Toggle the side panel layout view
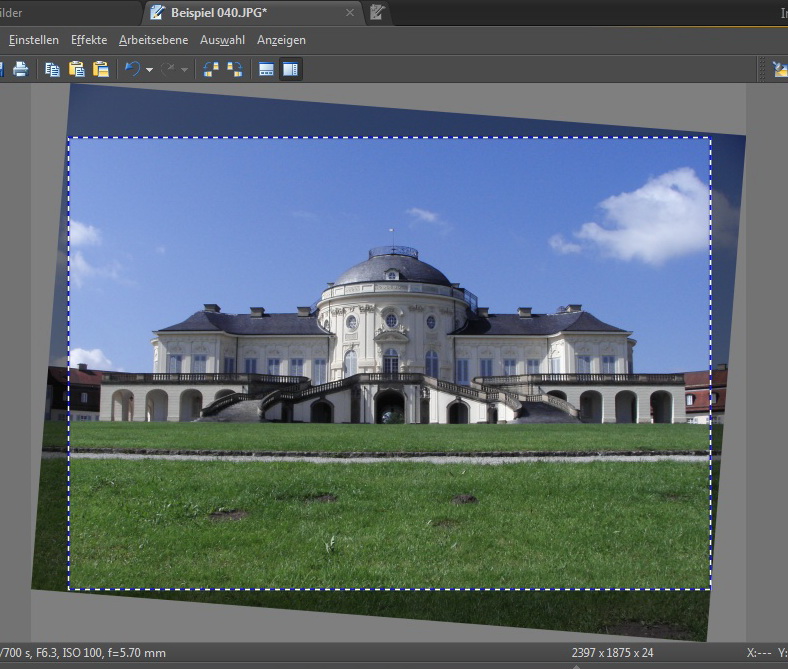The width and height of the screenshot is (788, 669). point(291,70)
